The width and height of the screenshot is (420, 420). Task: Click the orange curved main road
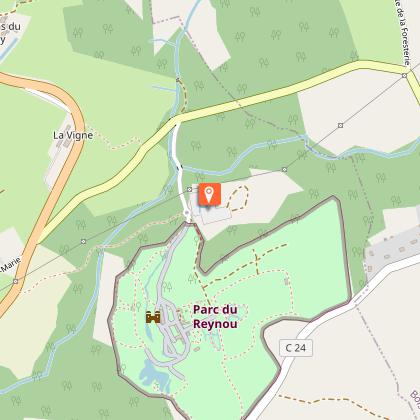pos(63,167)
